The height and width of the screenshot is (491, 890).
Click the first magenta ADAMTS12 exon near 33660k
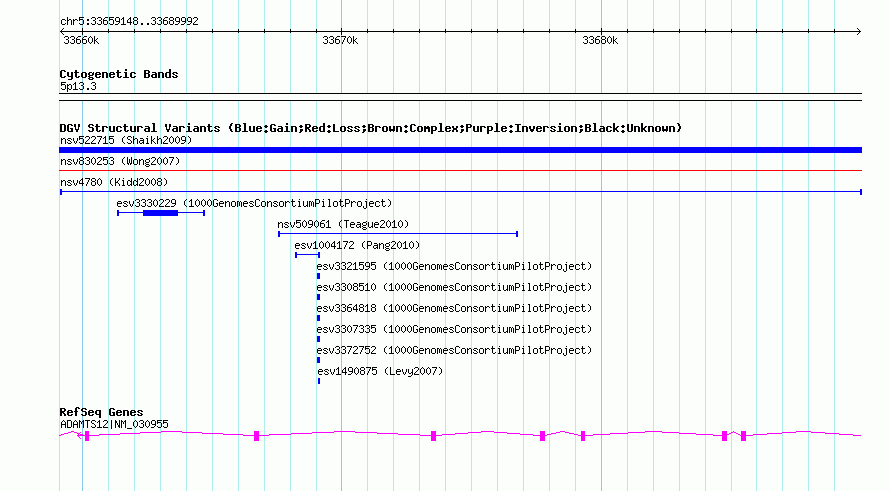pyautogui.click(x=87, y=435)
